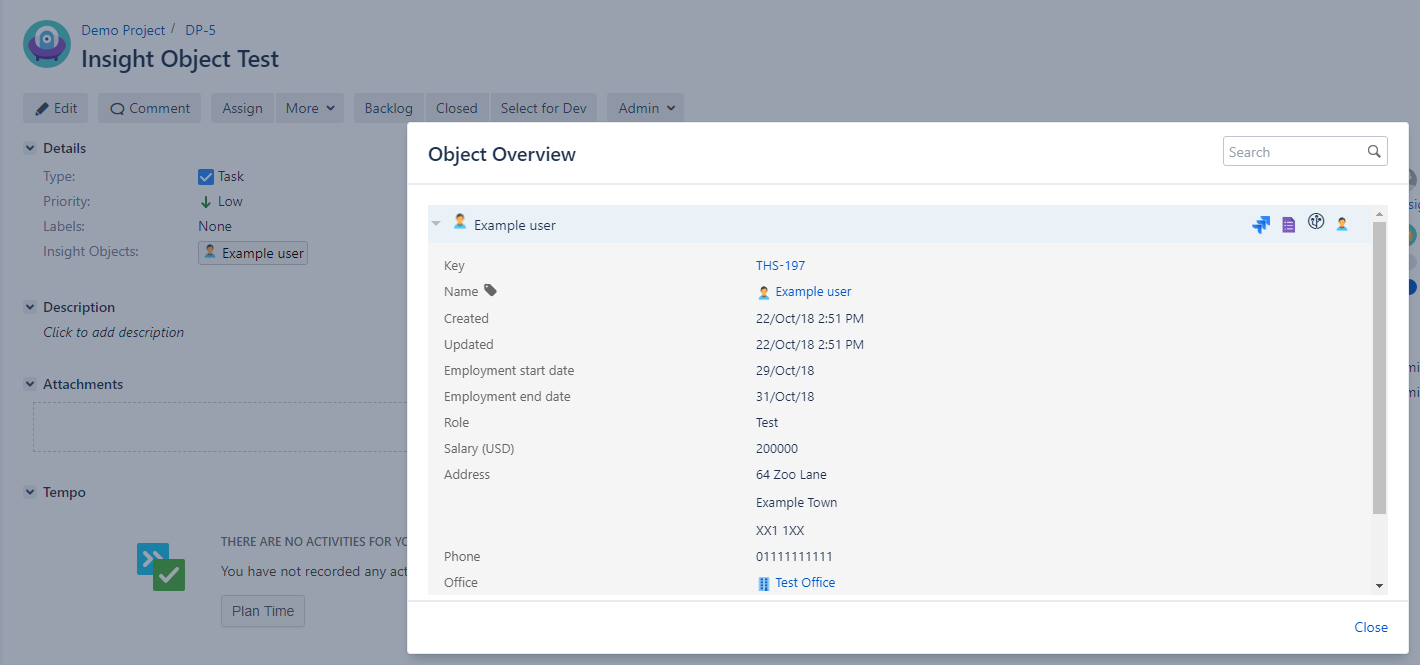Image resolution: width=1420 pixels, height=665 pixels.
Task: Click the scroll down arrow in object list
Action: [x=1379, y=586]
